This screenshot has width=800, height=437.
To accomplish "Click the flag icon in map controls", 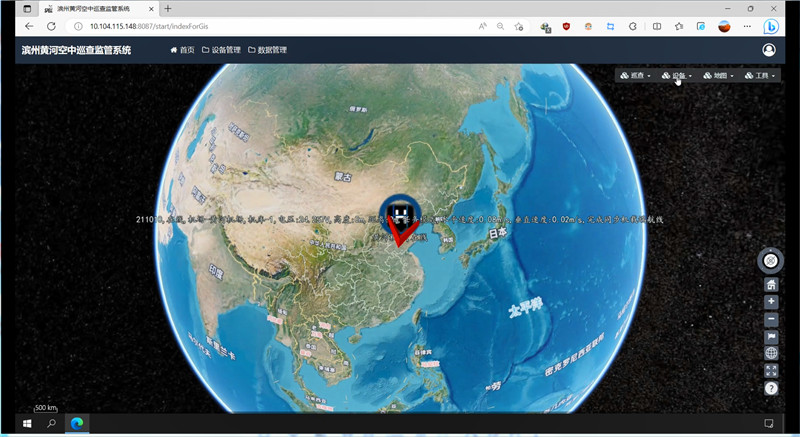I will pos(771,337).
